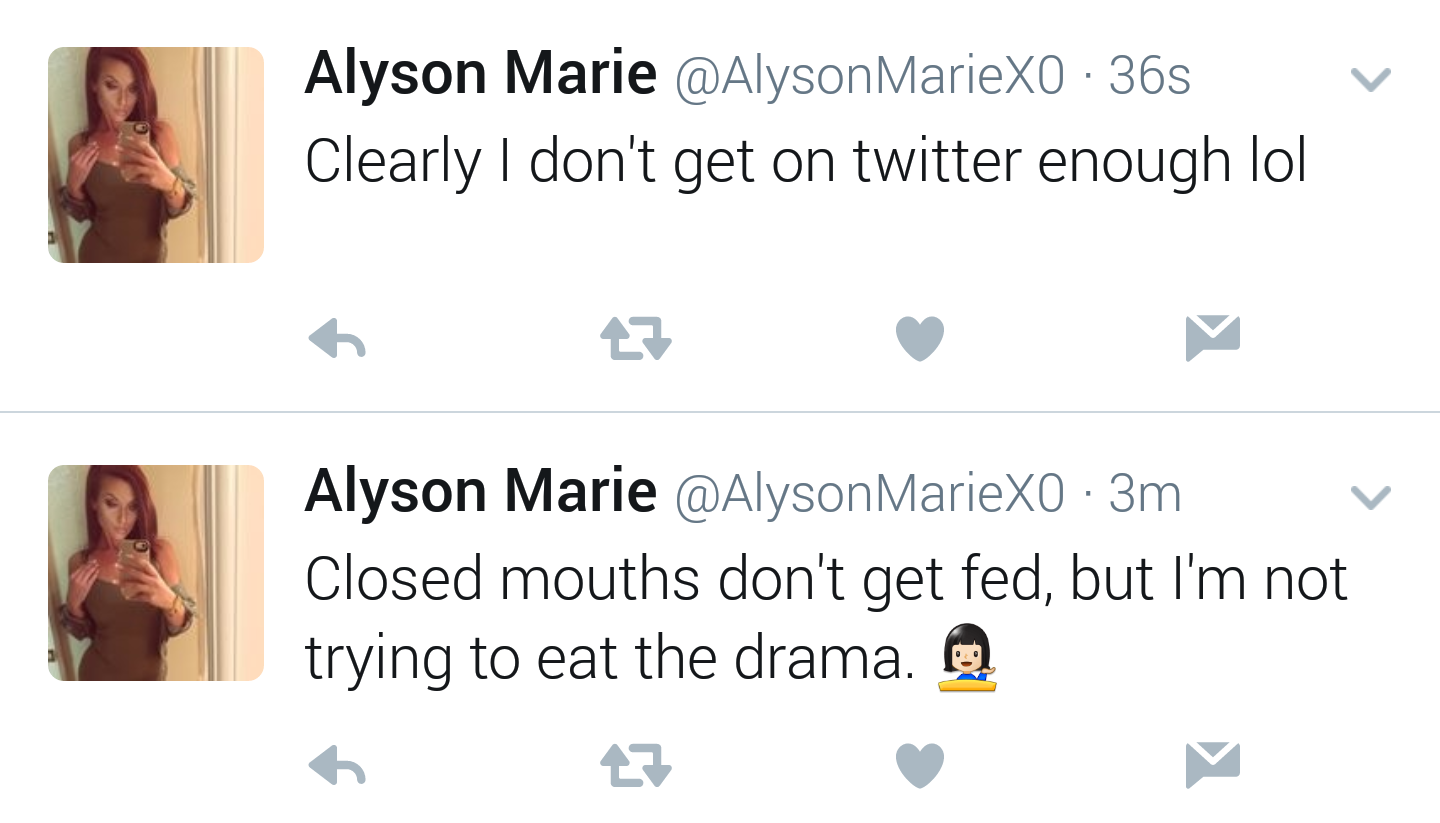The width and height of the screenshot is (1440, 823).
Task: Like the tweet posted 36s ago
Action: coord(920,338)
